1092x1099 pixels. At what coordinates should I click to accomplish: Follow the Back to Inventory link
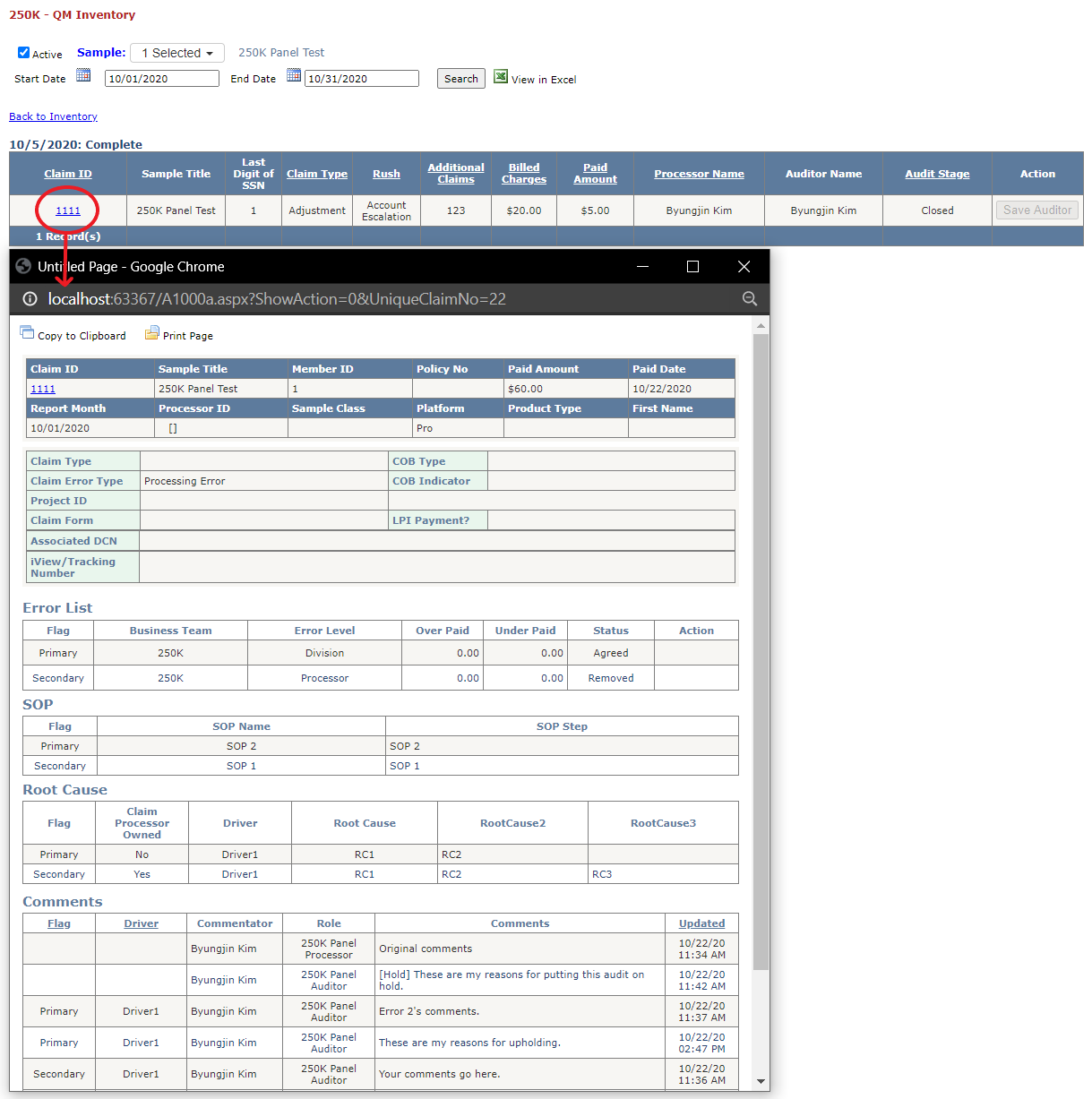click(53, 116)
